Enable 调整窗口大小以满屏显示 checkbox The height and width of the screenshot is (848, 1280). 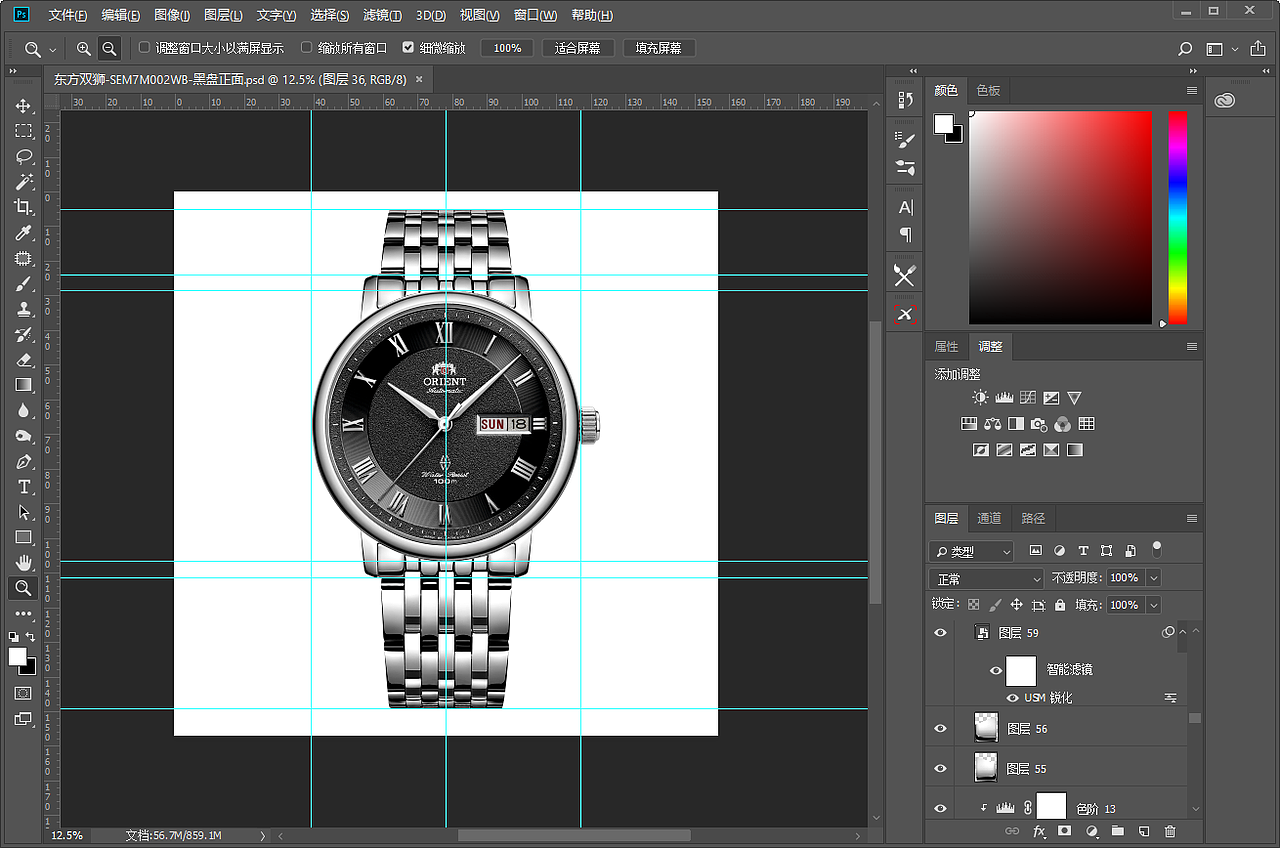point(145,47)
